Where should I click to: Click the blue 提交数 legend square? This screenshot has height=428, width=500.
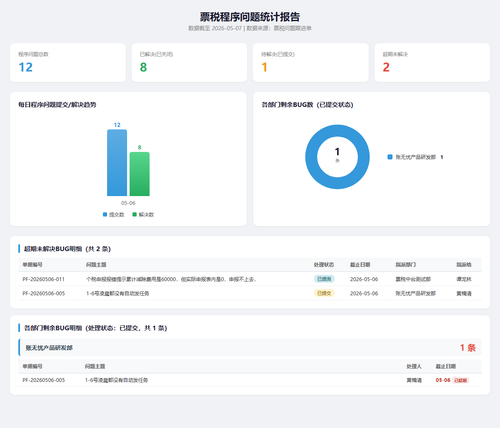(105, 214)
